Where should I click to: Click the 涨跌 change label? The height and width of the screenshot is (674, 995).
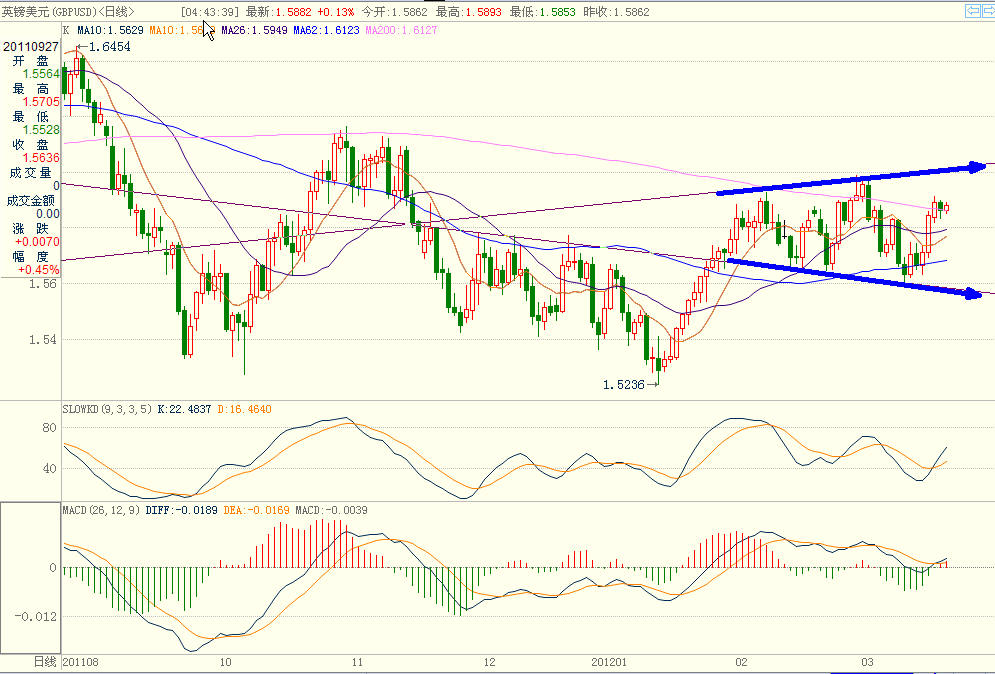[30, 228]
